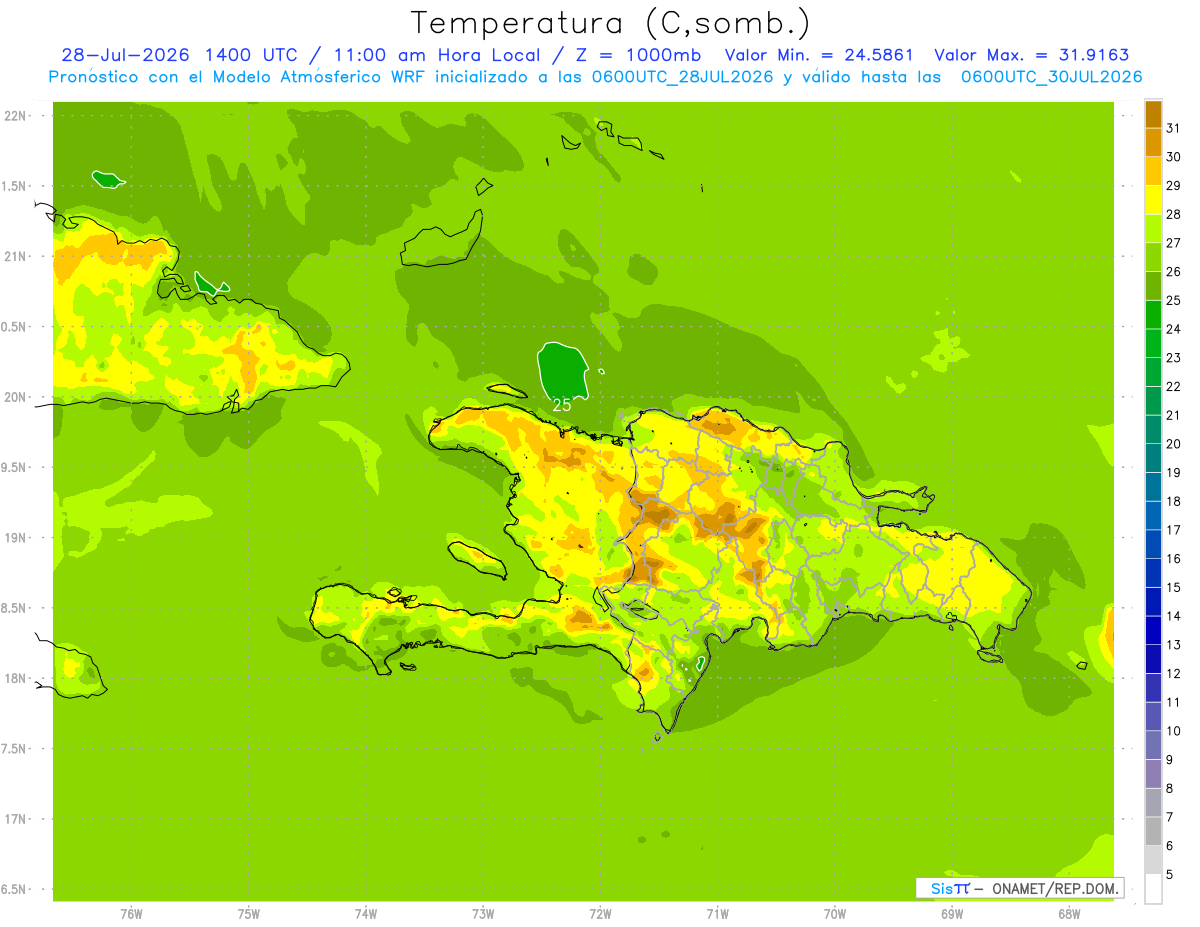Click the "74W" longitude axis label
This screenshot has width=1200, height=927.
[x=366, y=914]
